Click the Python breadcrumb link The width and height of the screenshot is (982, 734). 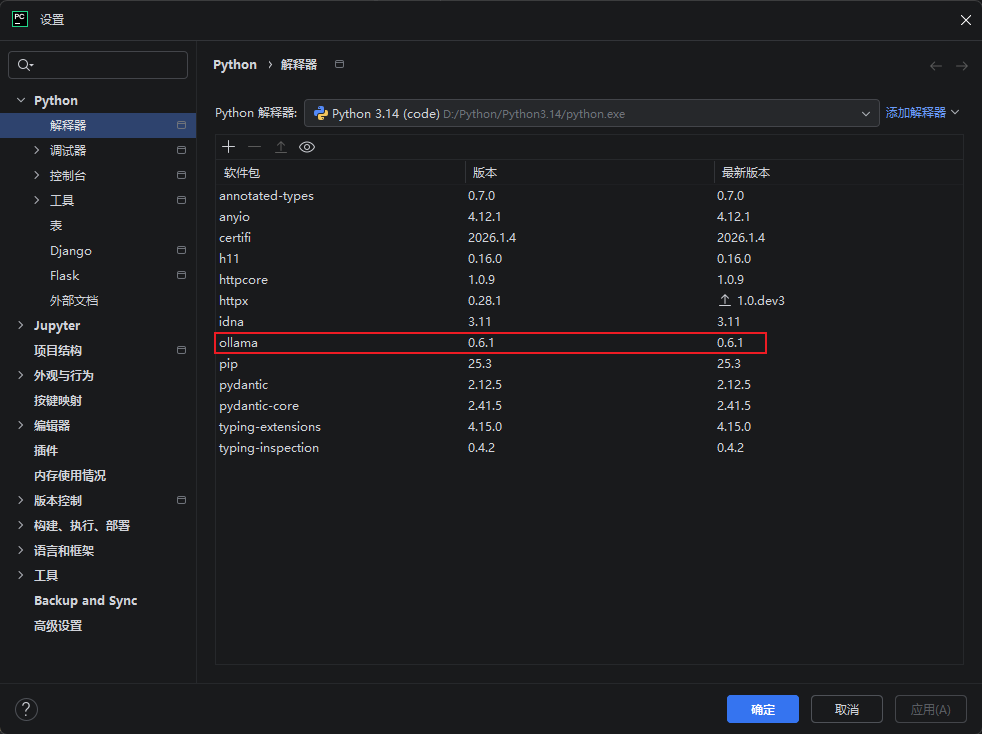coord(235,65)
